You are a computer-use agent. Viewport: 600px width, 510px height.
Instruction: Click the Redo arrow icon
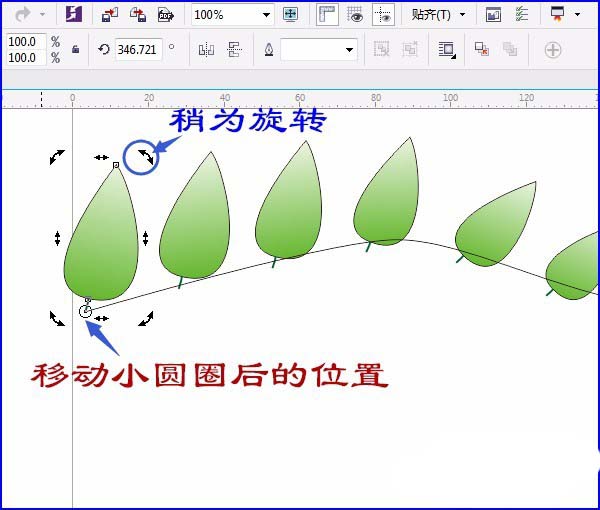22,15
